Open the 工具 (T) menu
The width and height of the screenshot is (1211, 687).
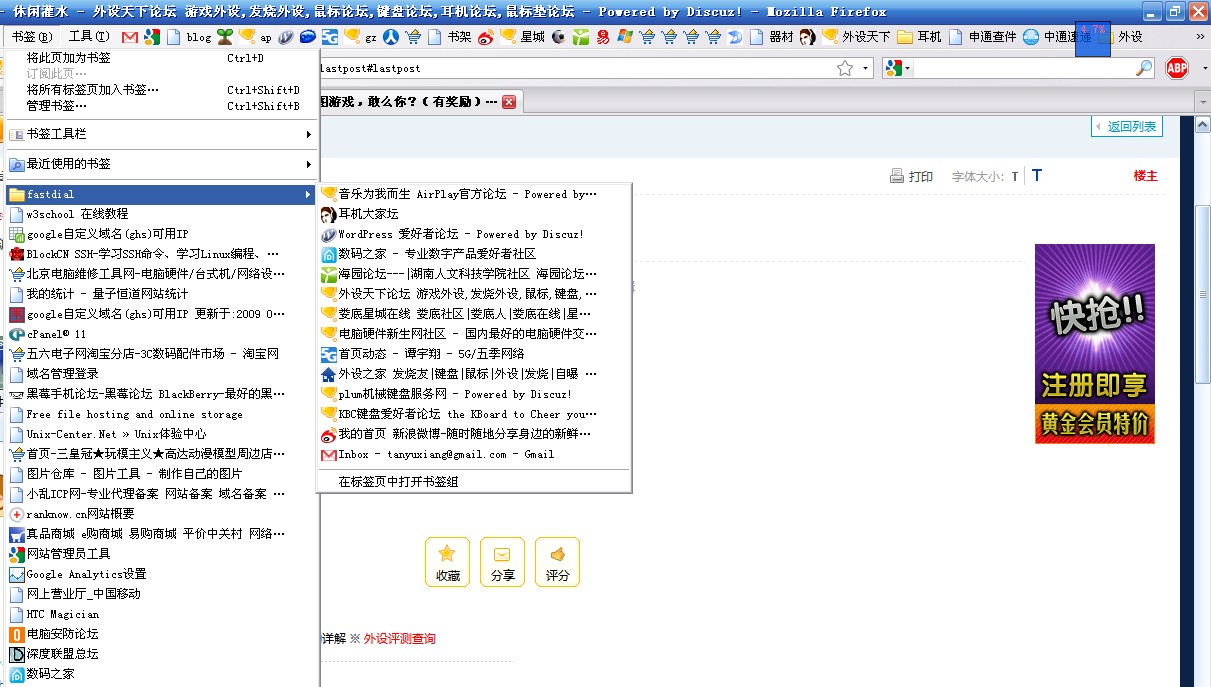(89, 37)
